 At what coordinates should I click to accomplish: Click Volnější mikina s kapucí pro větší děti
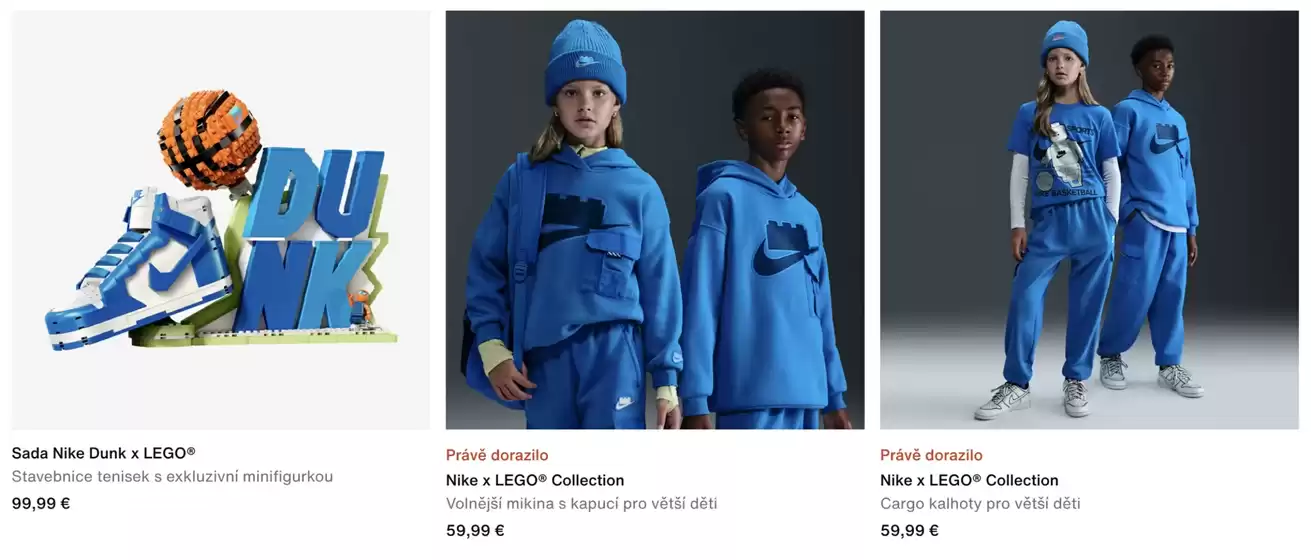(x=581, y=504)
